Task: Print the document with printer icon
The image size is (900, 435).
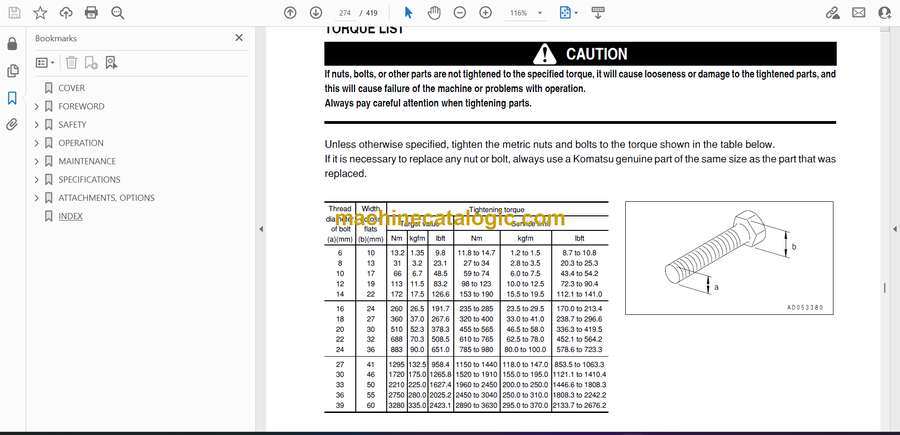Action: tap(91, 13)
